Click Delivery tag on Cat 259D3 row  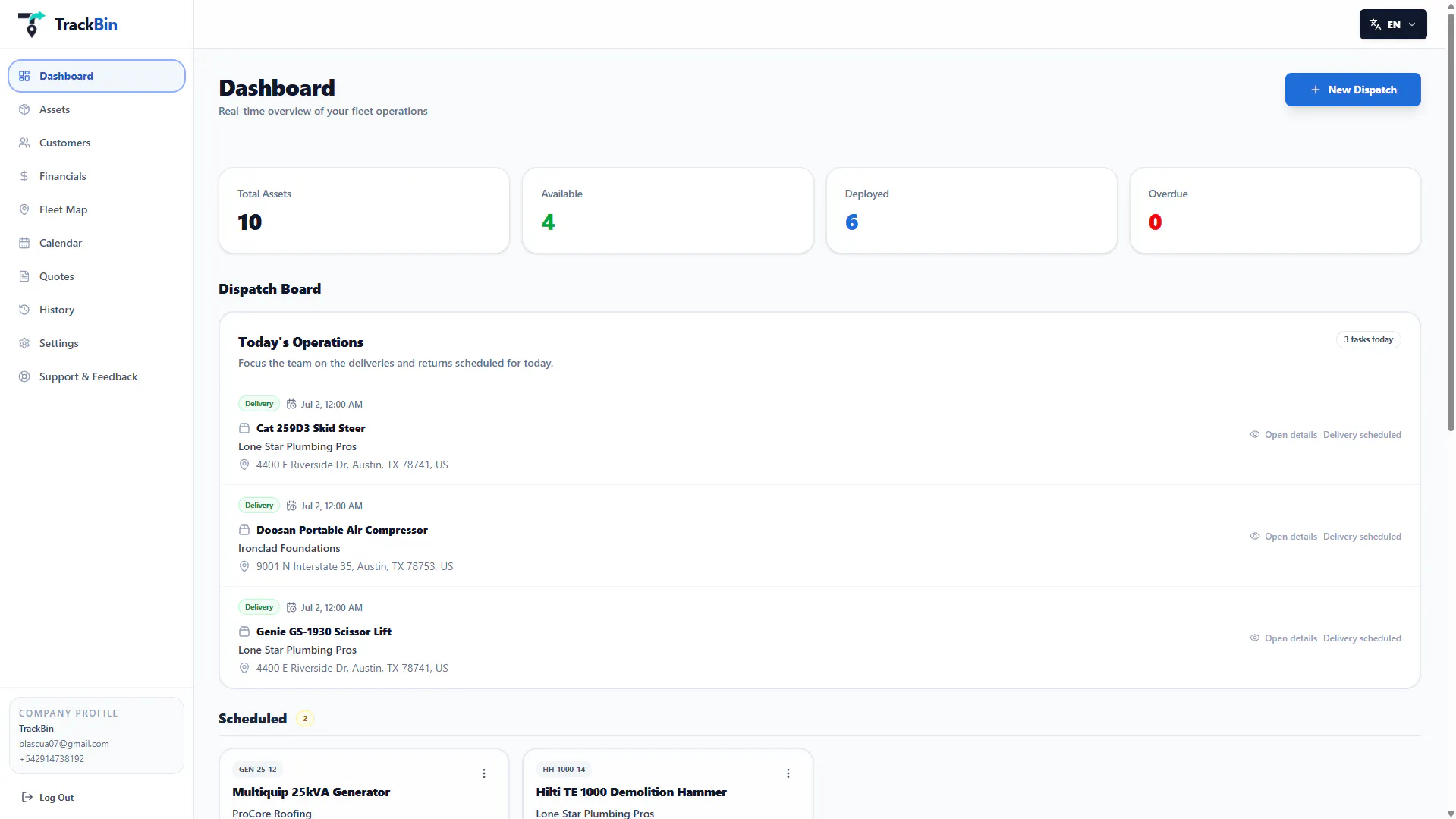259,404
